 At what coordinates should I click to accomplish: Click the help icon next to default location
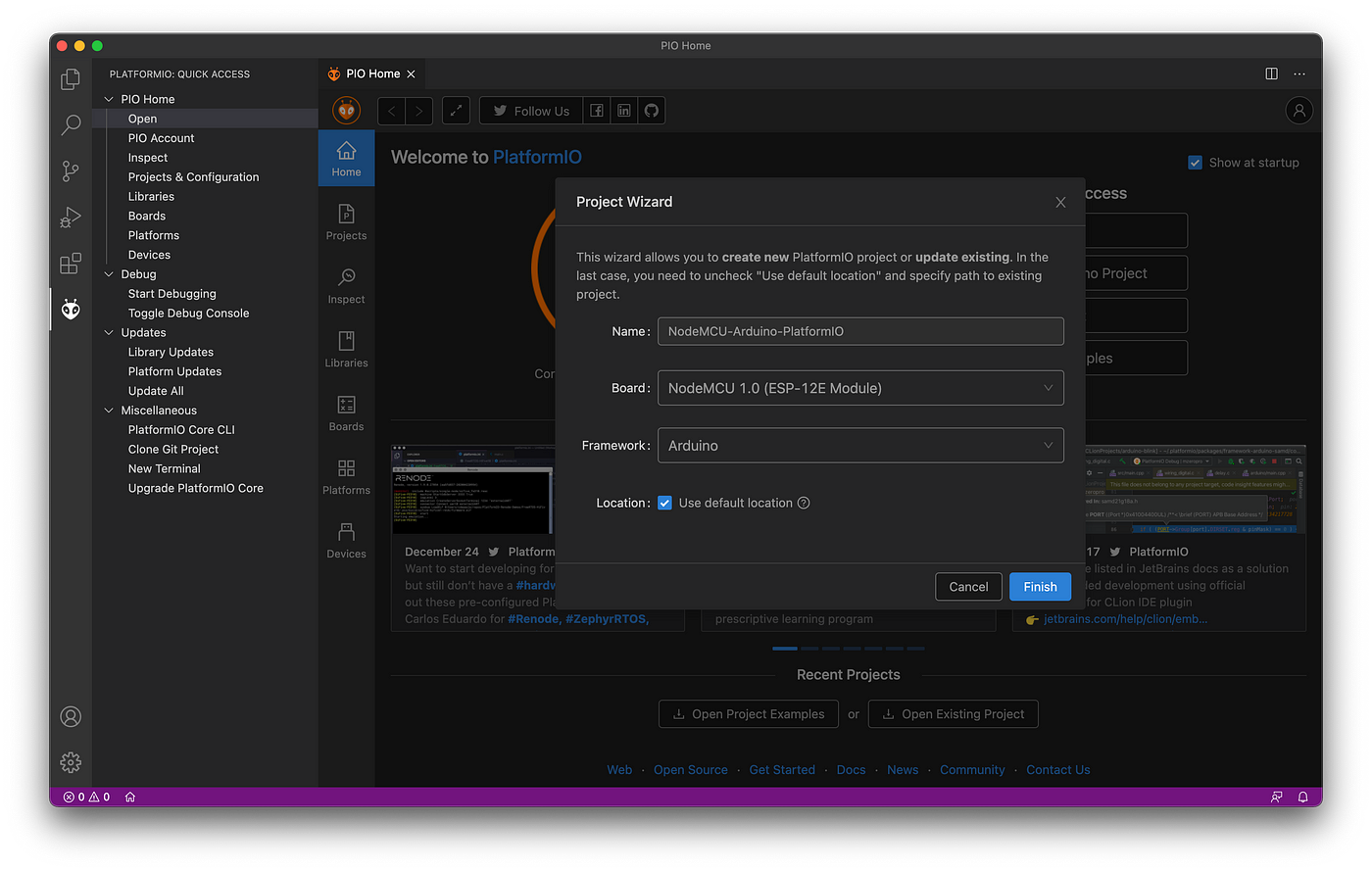(x=804, y=503)
